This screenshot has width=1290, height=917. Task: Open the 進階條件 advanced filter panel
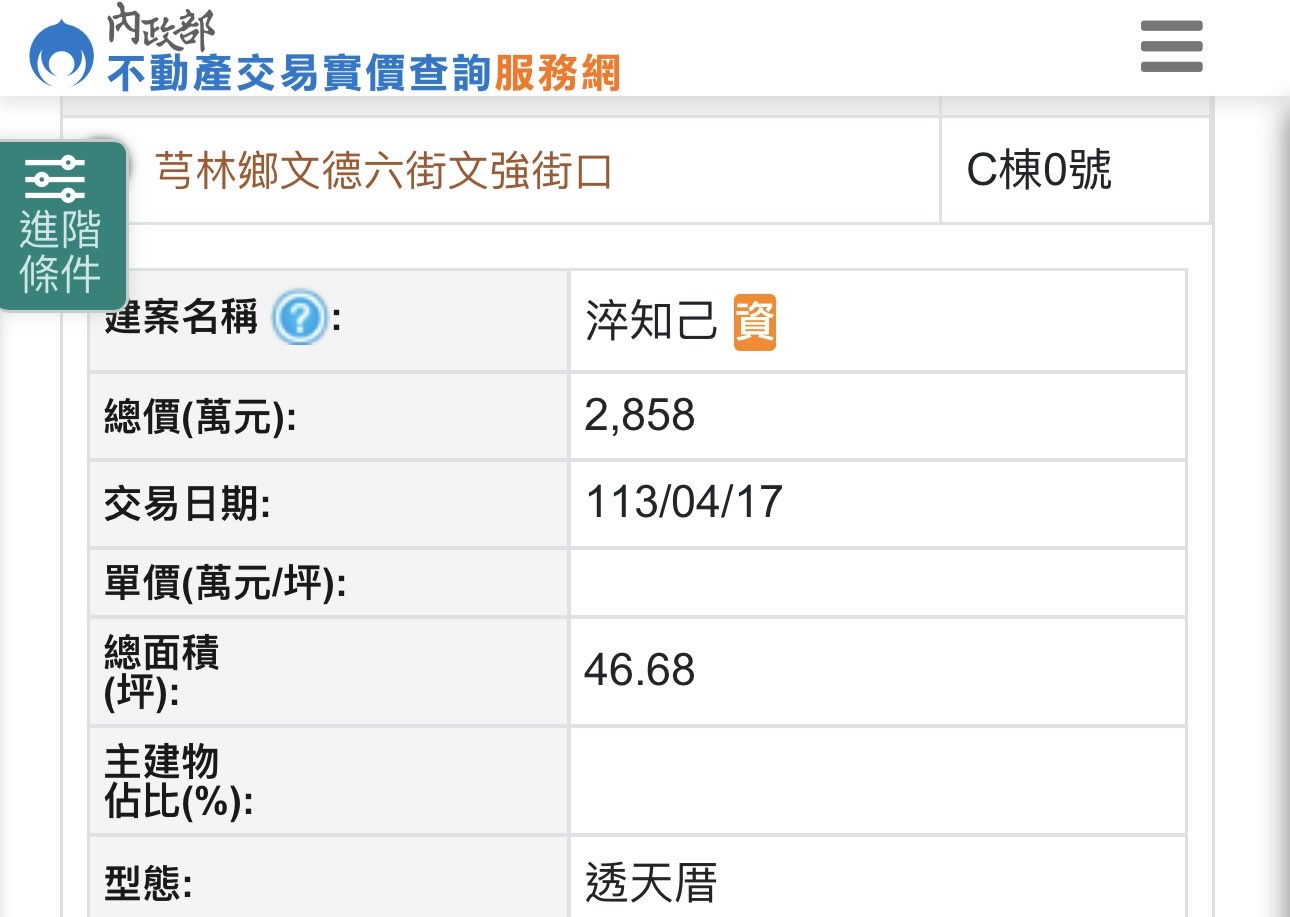point(62,227)
